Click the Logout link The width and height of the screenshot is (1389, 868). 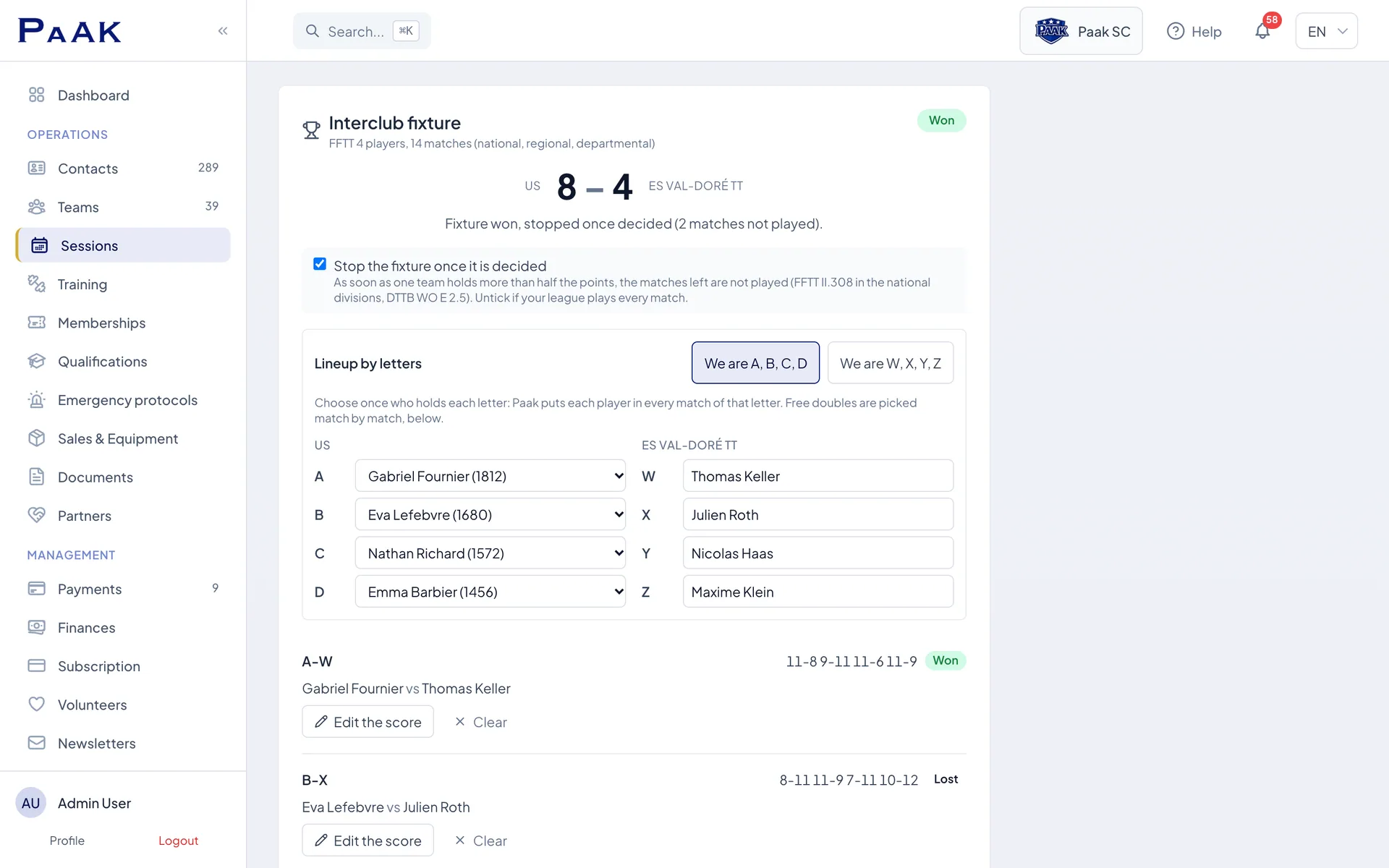click(178, 841)
